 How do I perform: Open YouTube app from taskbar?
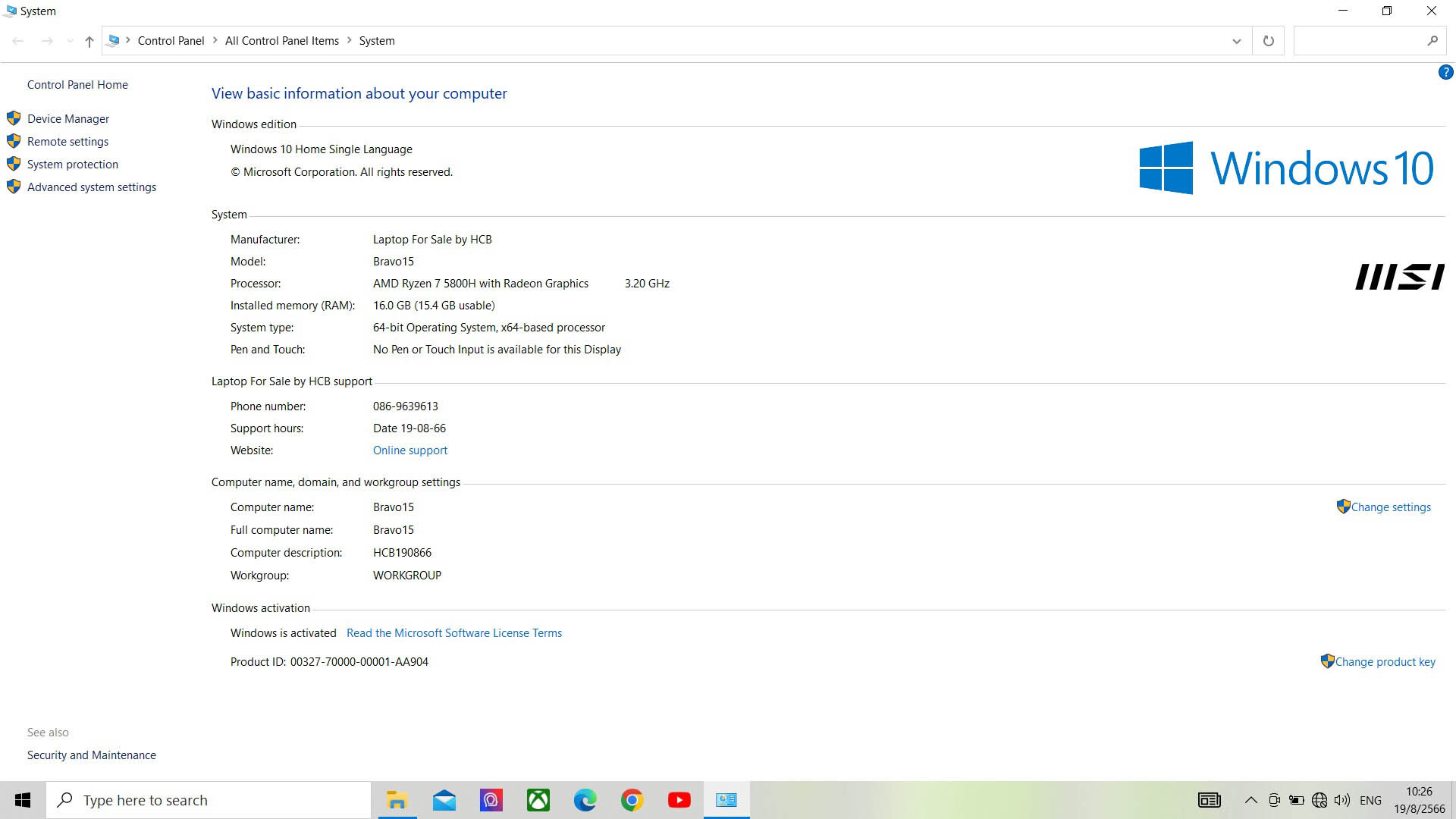(679, 800)
